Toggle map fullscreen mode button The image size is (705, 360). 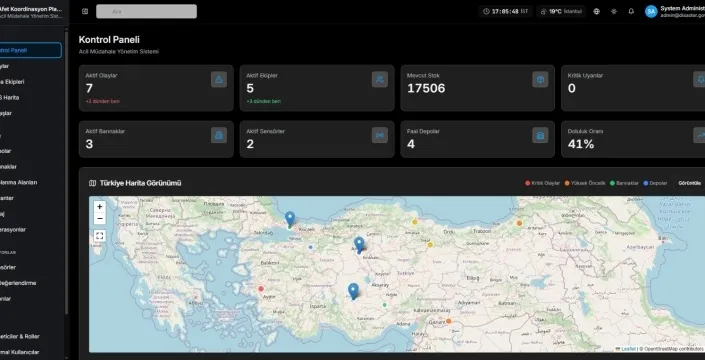coord(100,236)
